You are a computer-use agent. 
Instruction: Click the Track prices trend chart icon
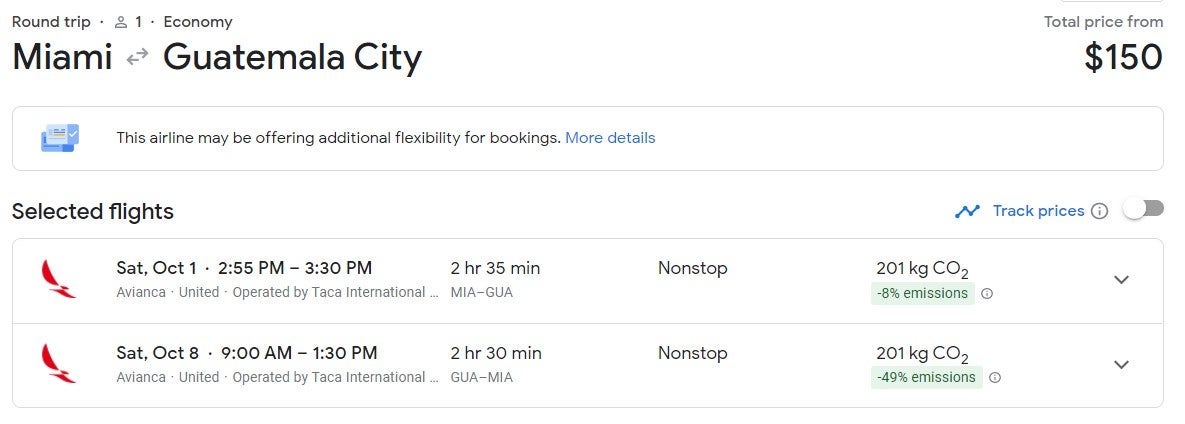[967, 211]
